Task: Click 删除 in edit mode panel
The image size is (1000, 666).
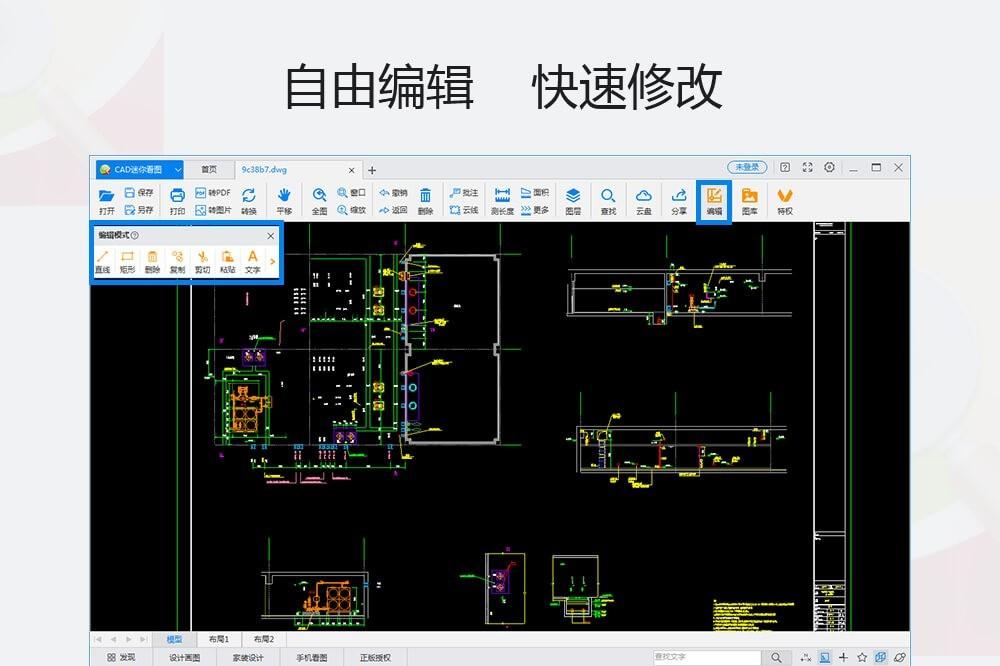Action: 152,262
